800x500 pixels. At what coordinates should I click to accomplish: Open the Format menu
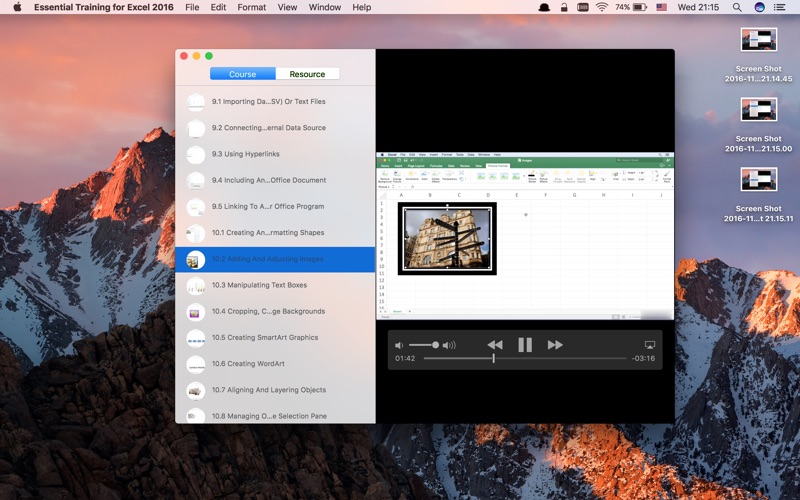tap(252, 7)
